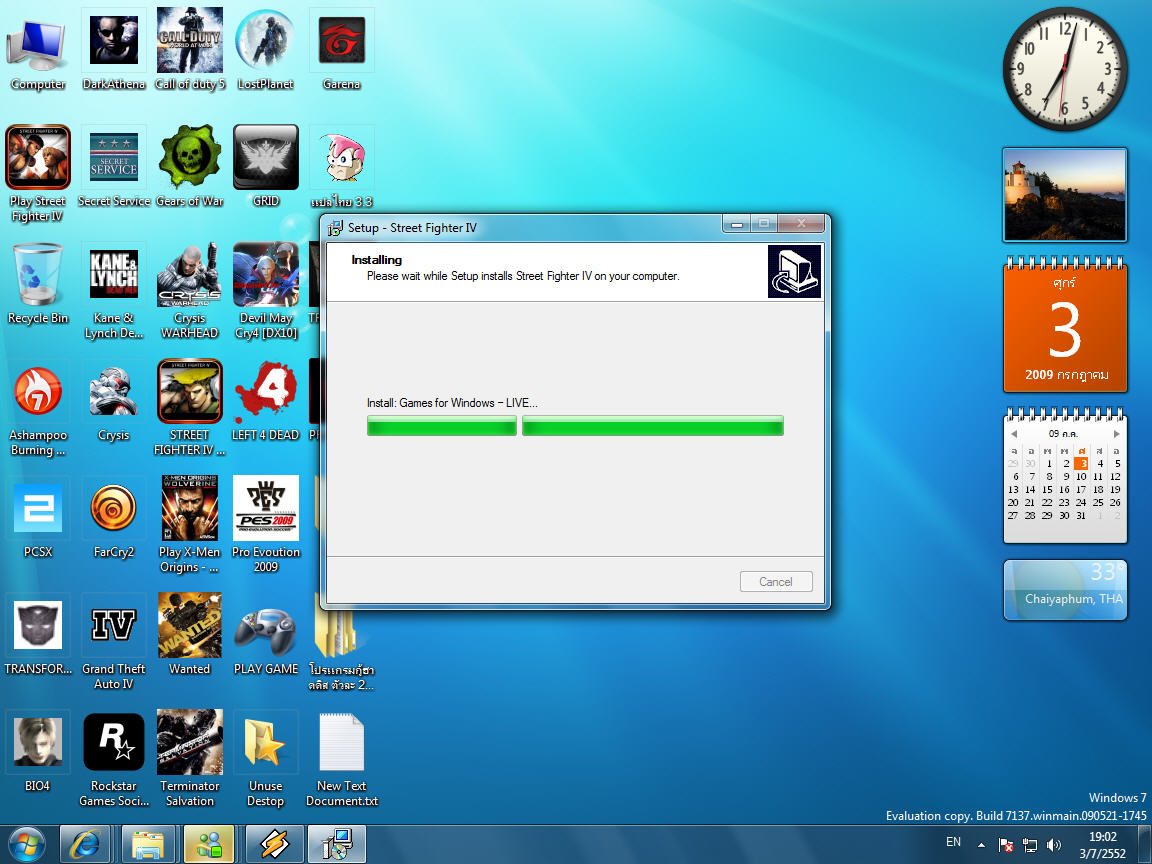The height and width of the screenshot is (864, 1152).
Task: Click the Wanted game shortcut
Action: [190, 635]
